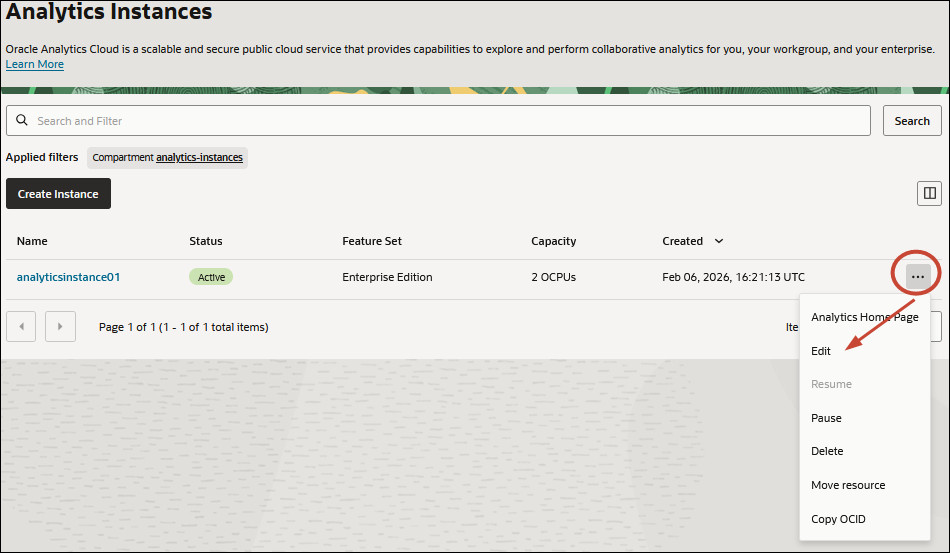Open the Learn More link
The height and width of the screenshot is (553, 950).
point(35,64)
